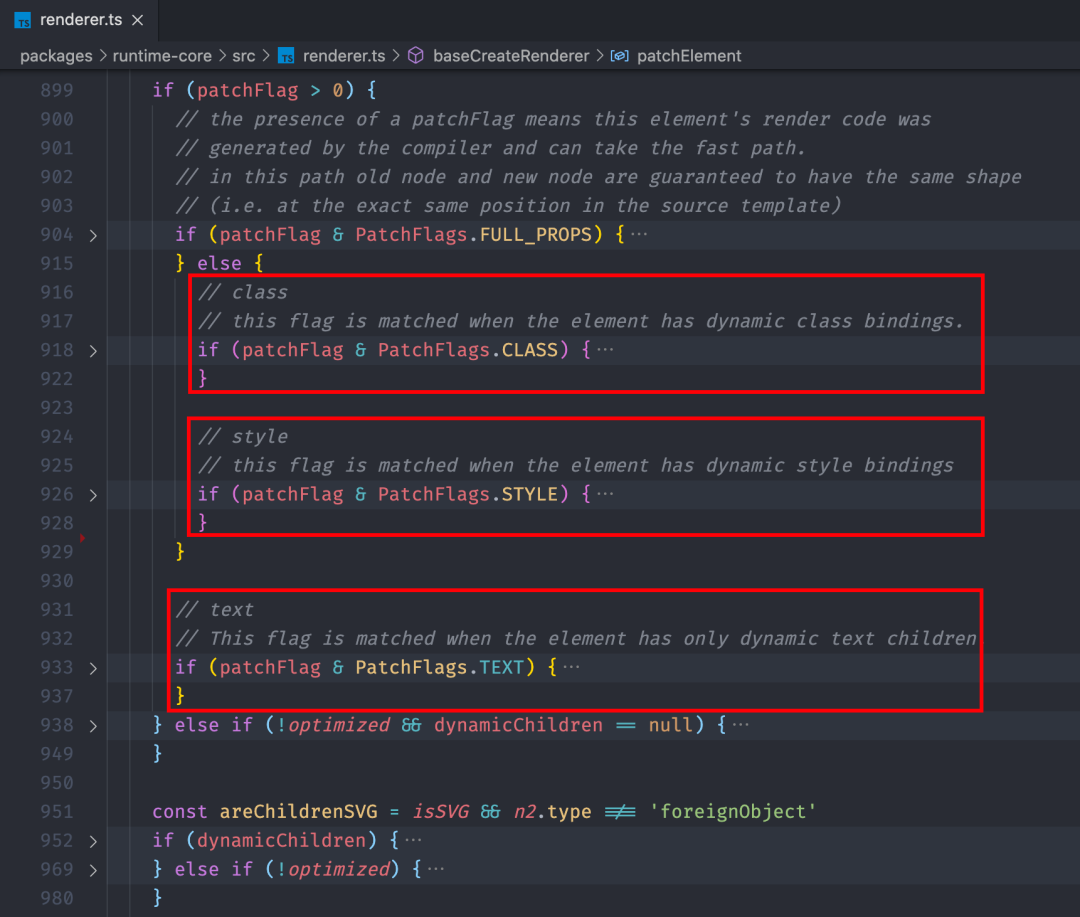The image size is (1080, 917).
Task: Click the ellipsis after dynamicChildren == null line
Action: [x=740, y=725]
